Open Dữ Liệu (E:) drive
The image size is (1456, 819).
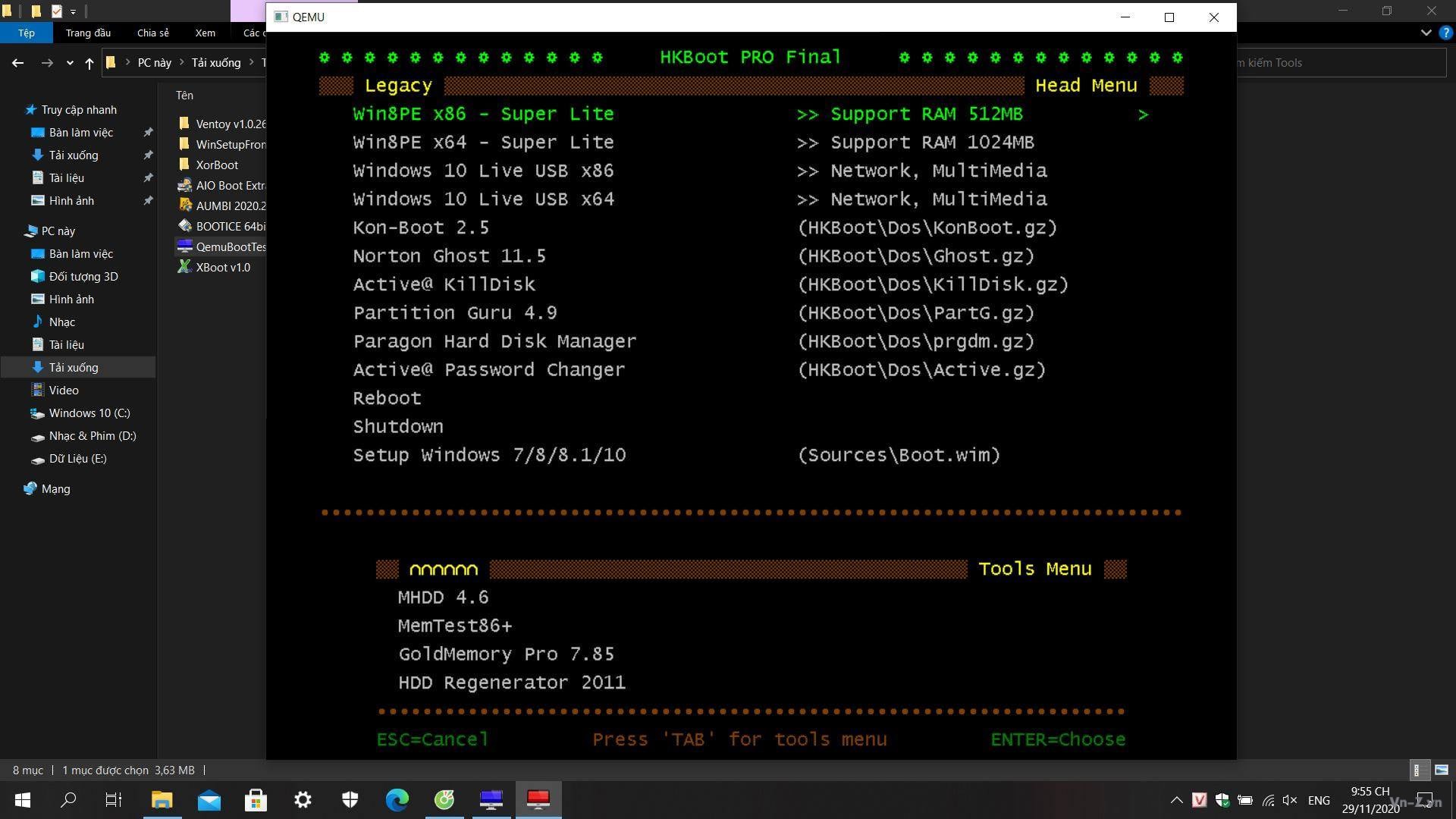77,459
